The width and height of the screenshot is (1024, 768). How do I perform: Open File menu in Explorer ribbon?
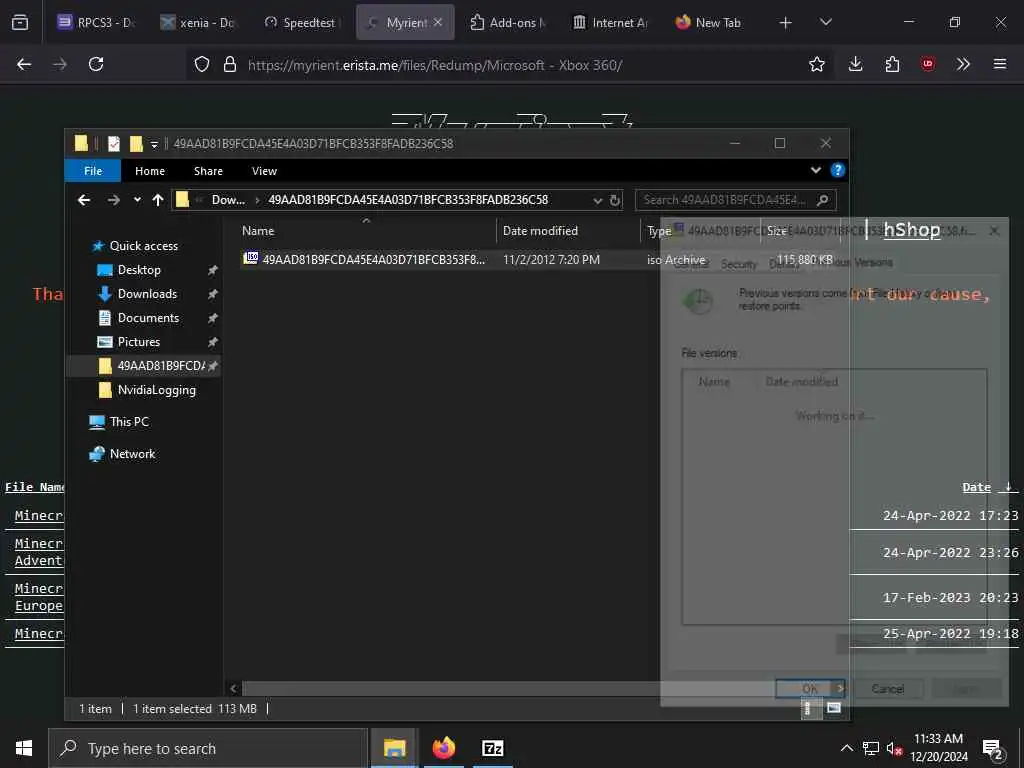click(x=93, y=171)
